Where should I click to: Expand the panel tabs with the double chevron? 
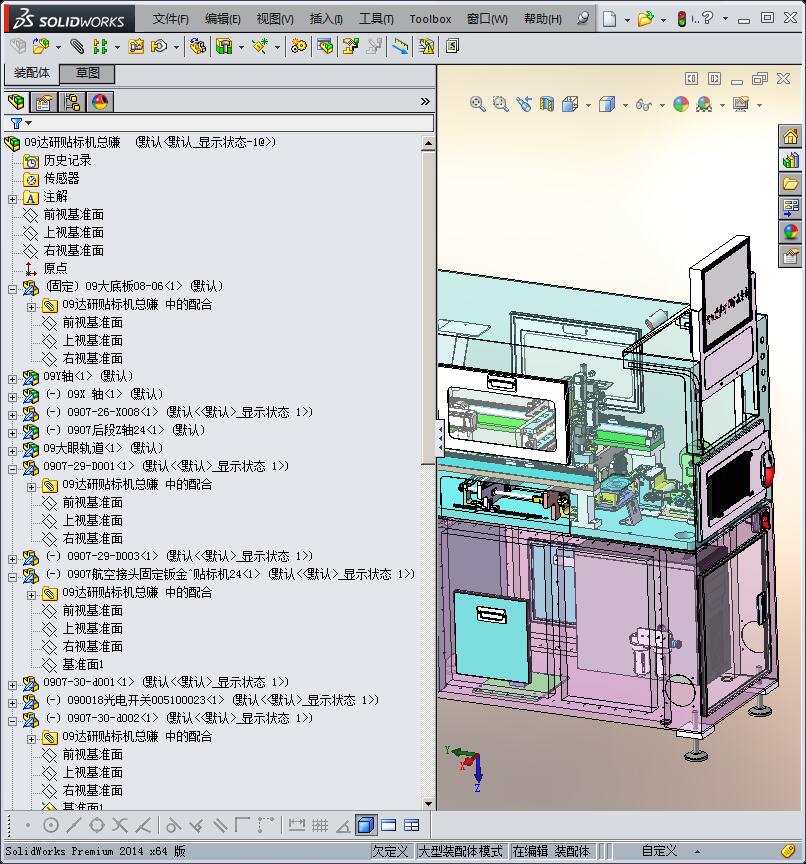425,101
